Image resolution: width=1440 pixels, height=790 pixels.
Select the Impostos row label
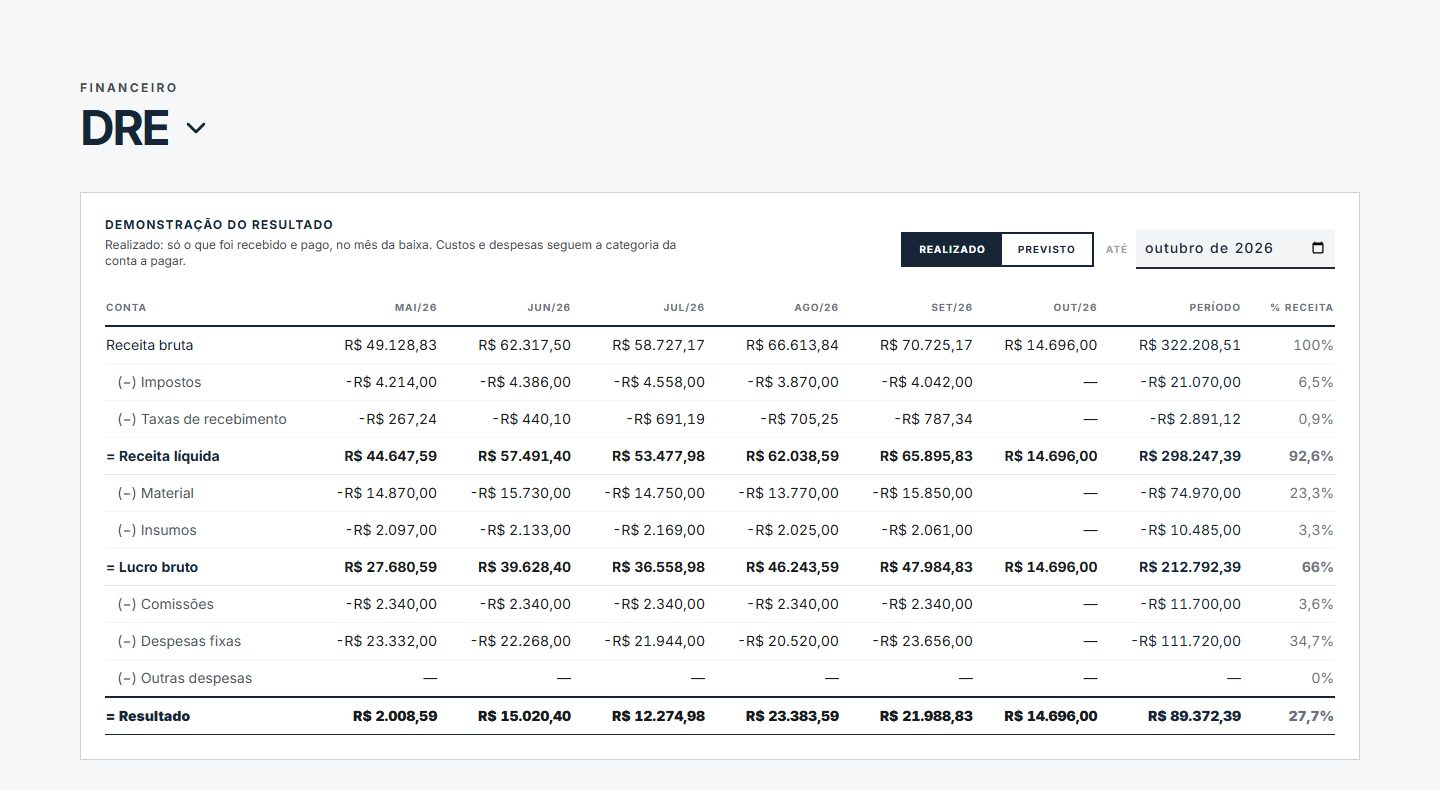(159, 382)
